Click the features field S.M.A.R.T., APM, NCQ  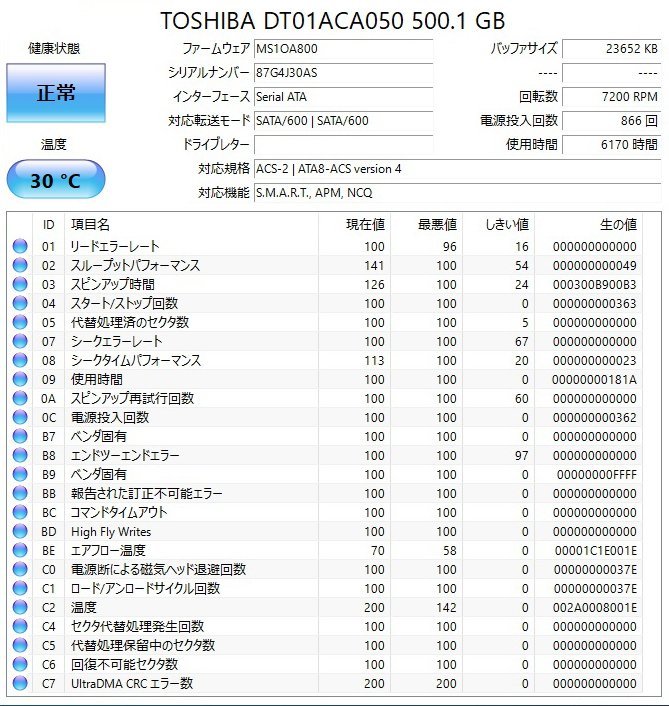457,193
